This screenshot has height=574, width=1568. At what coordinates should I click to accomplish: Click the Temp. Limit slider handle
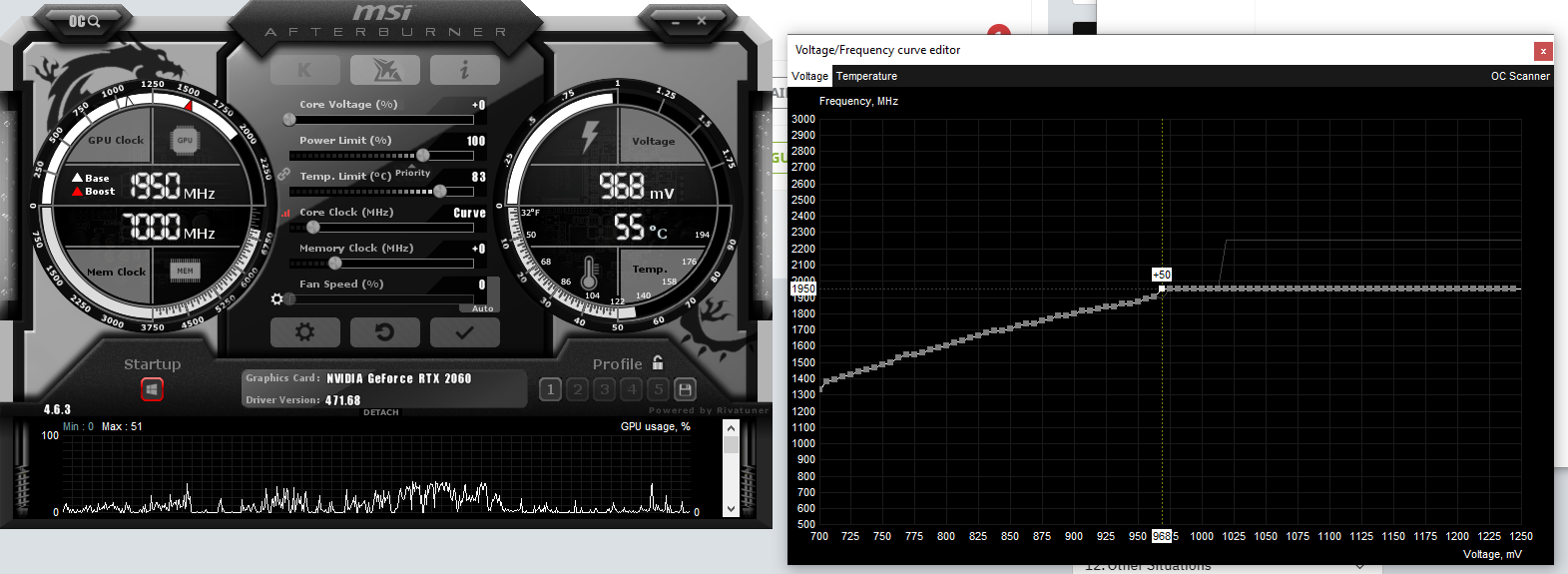point(439,192)
